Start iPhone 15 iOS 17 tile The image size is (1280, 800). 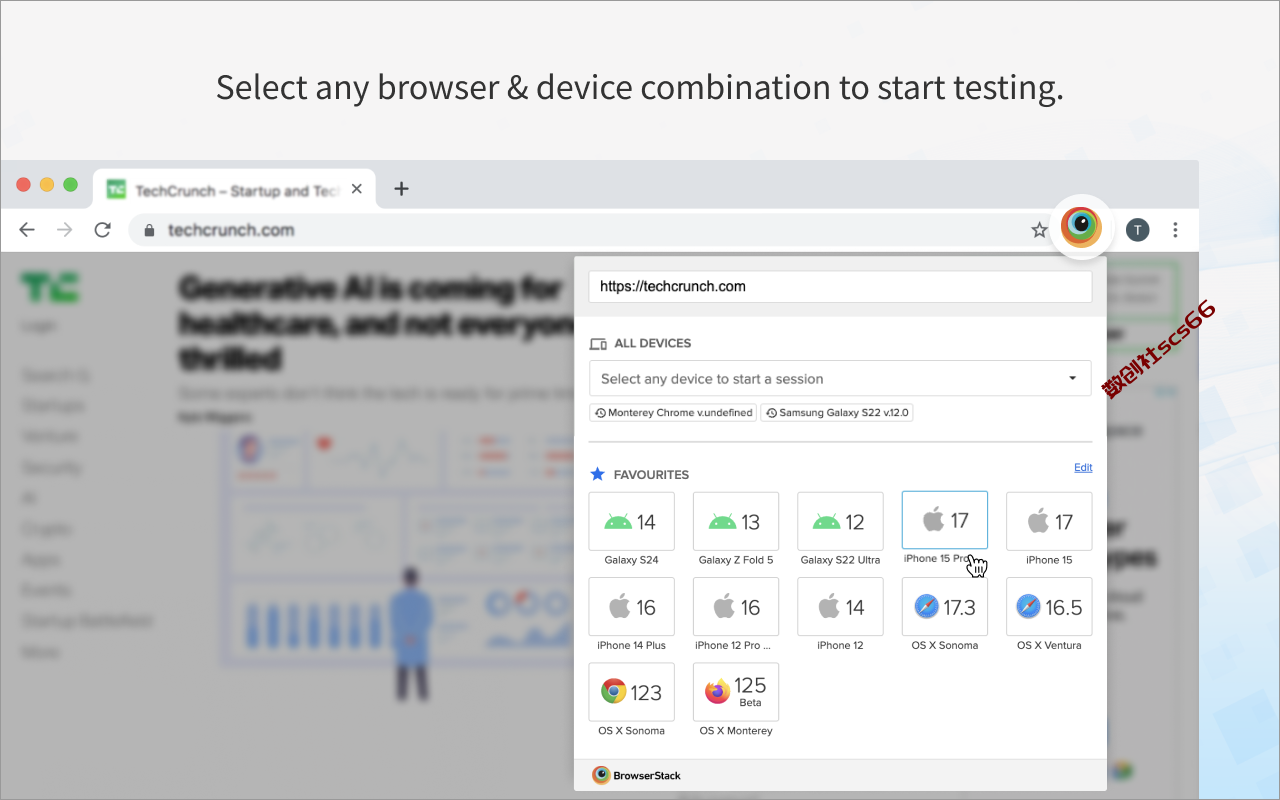click(x=1049, y=521)
